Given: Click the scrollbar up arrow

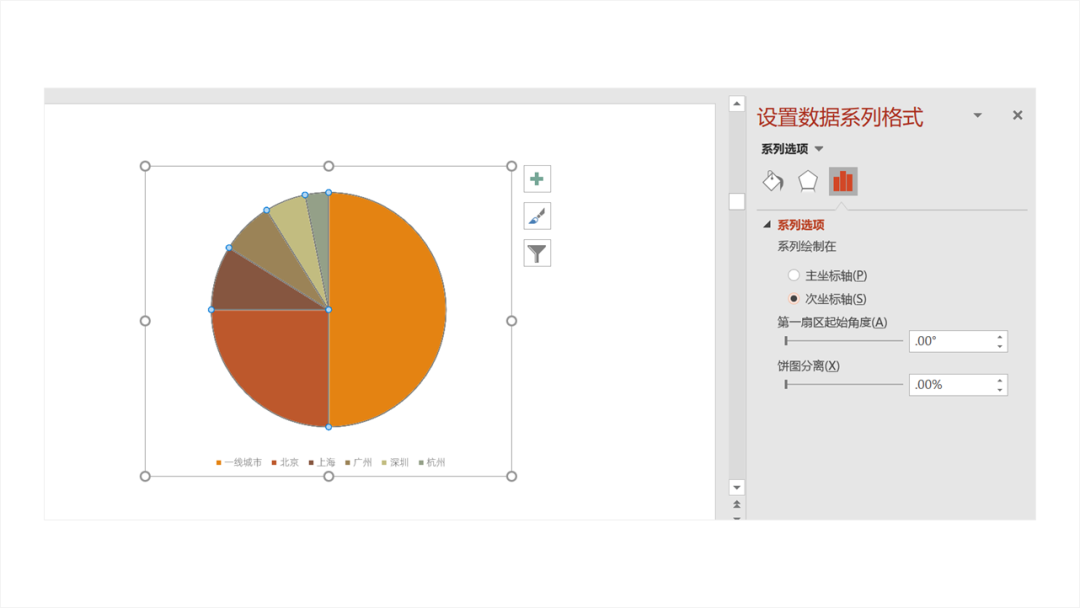Looking at the screenshot, I should tap(736, 103).
